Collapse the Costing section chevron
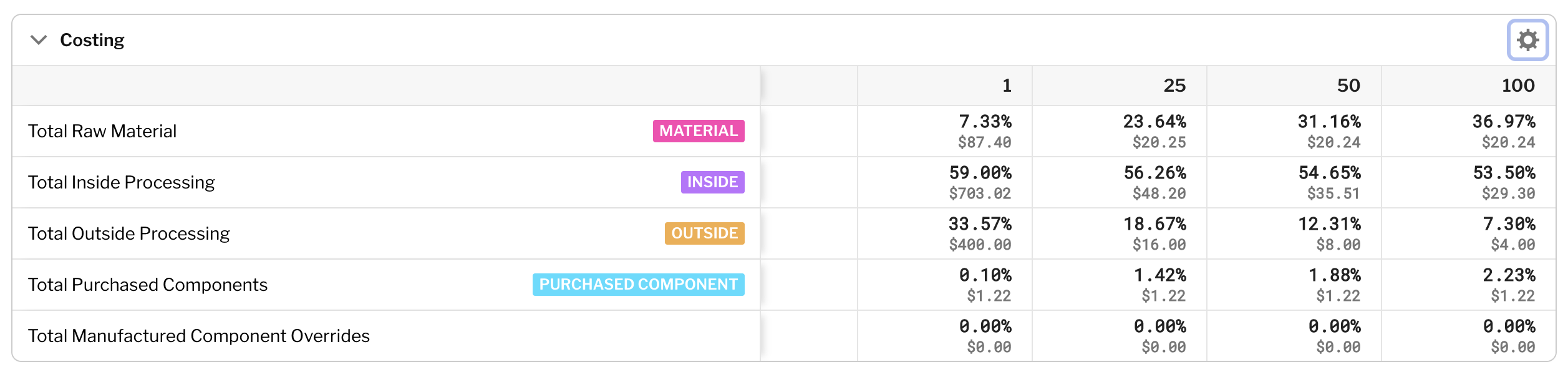Viewport: 1568px width, 372px height. [37, 39]
